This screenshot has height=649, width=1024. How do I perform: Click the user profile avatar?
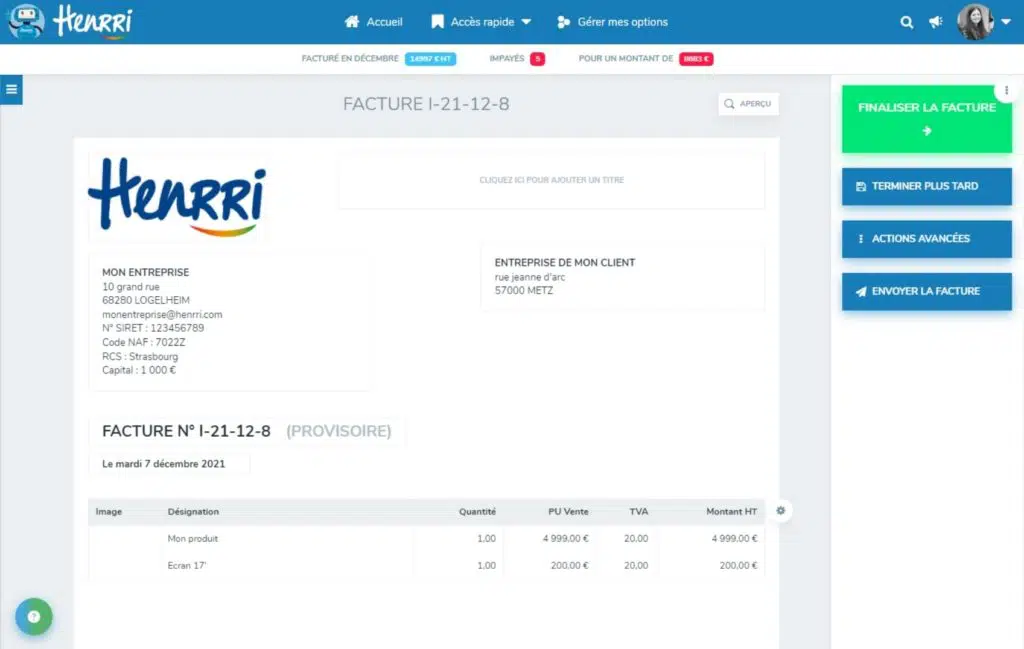[x=975, y=21]
